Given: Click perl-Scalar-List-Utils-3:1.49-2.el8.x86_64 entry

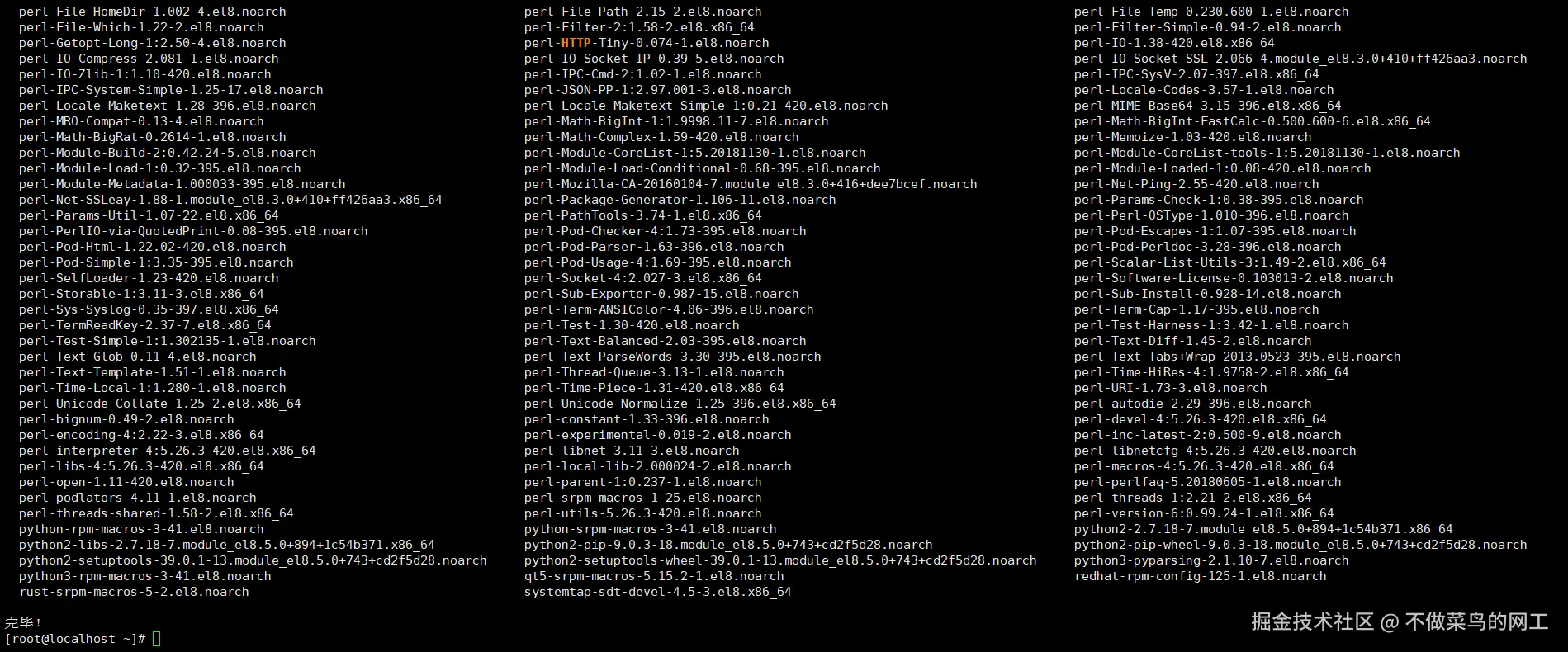Looking at the screenshot, I should point(1230,262).
